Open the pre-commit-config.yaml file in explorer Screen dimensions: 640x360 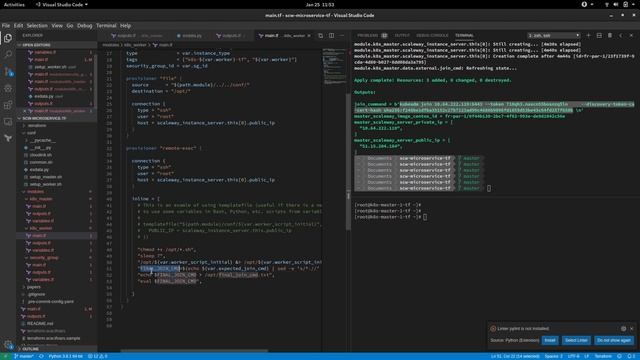(x=51, y=302)
